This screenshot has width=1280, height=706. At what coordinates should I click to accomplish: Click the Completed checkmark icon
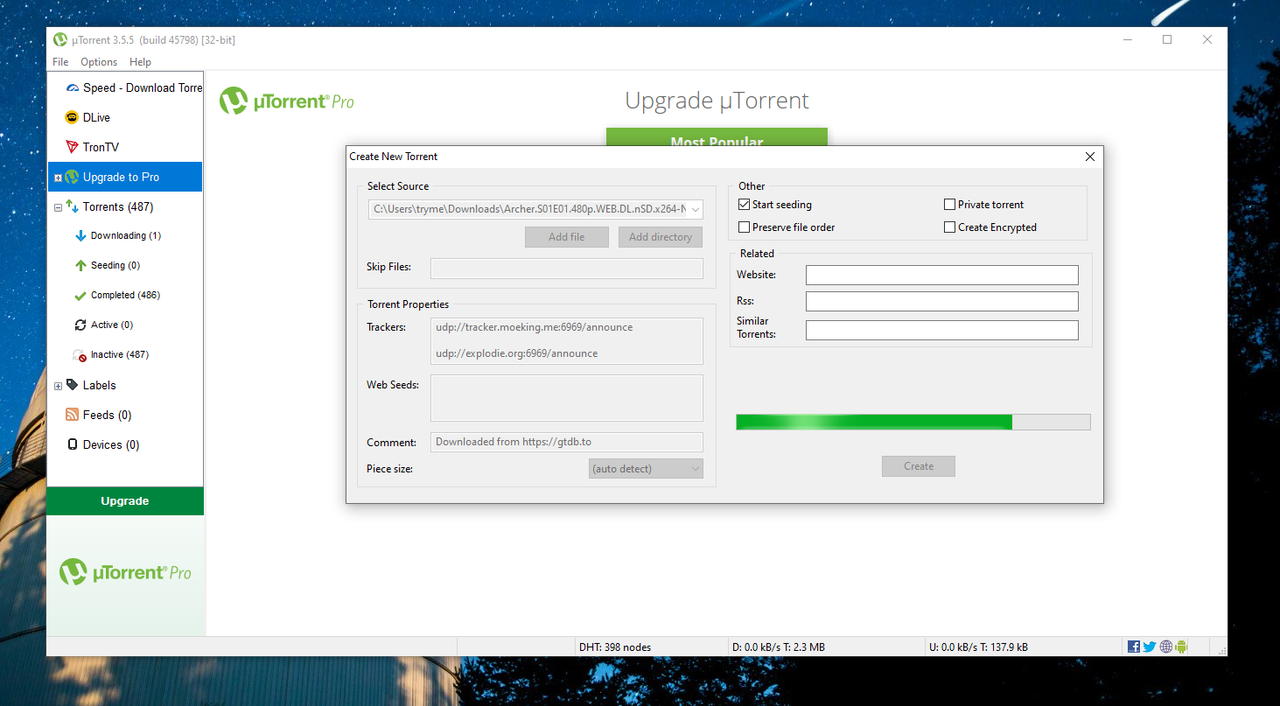pyautogui.click(x=81, y=296)
